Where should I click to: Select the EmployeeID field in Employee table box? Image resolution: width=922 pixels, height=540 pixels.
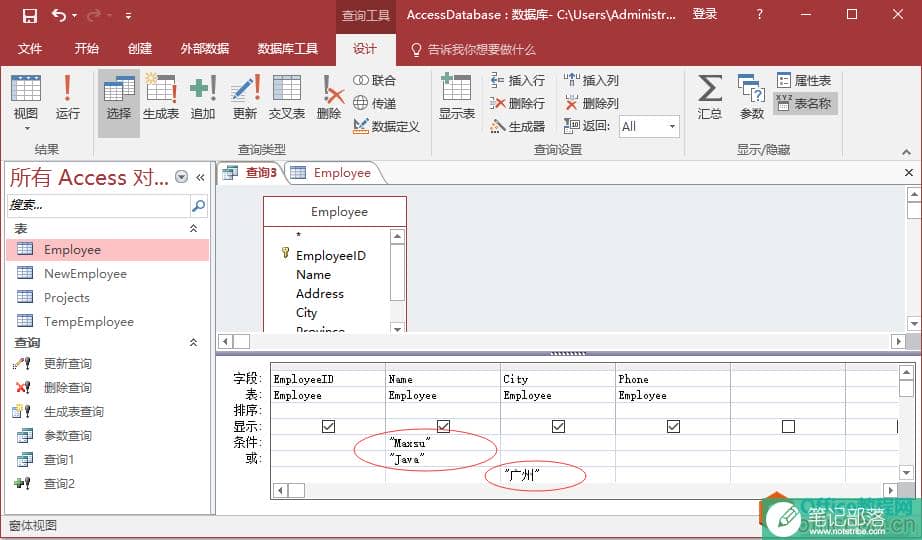point(330,255)
